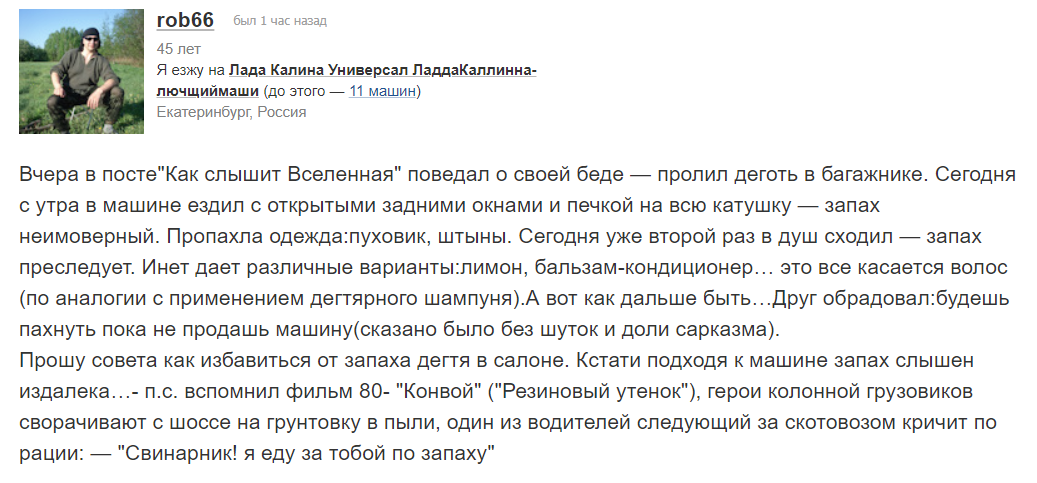Select the "45 лет" age text
Viewport: 1037px width, 483px height.
coord(179,49)
